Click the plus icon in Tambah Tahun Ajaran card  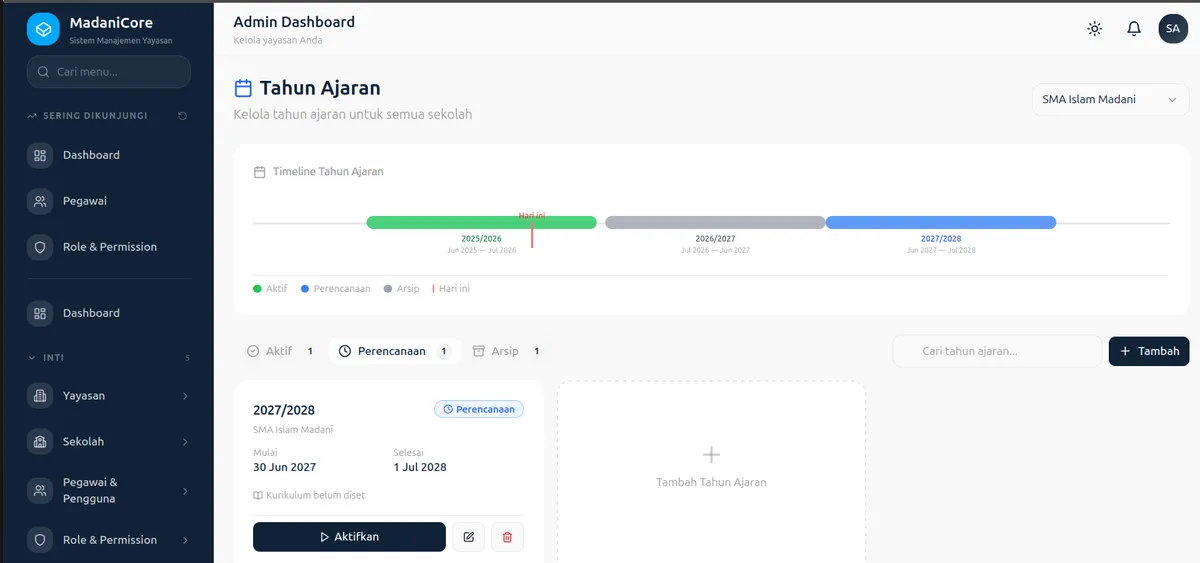pos(711,455)
